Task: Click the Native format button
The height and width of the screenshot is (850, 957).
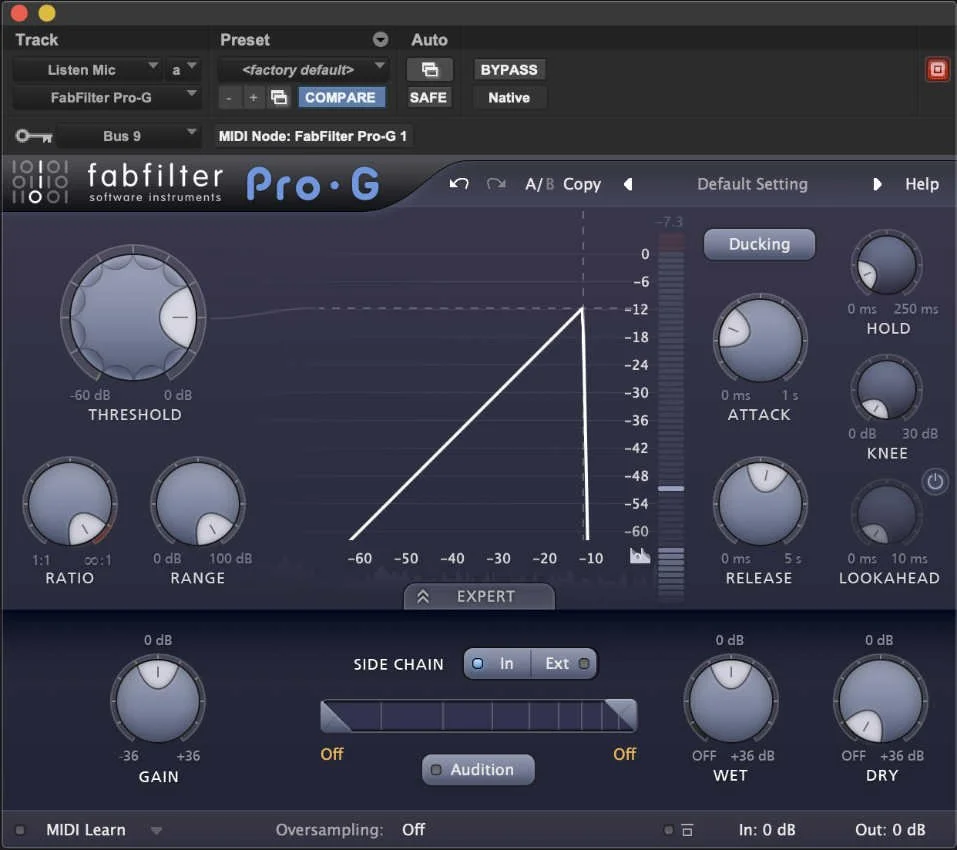Action: pos(509,98)
